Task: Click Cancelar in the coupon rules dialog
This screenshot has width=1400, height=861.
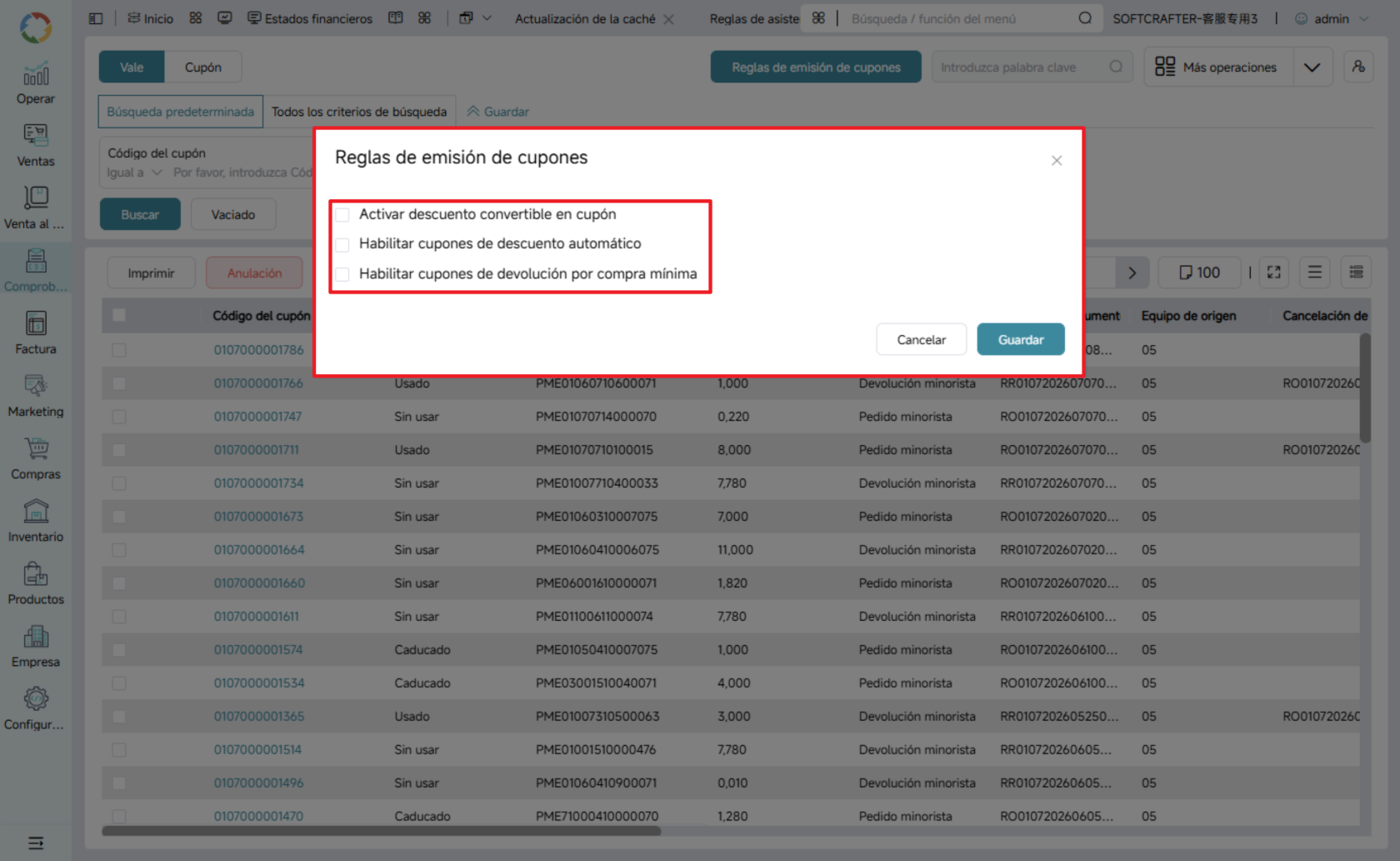Action: point(921,339)
